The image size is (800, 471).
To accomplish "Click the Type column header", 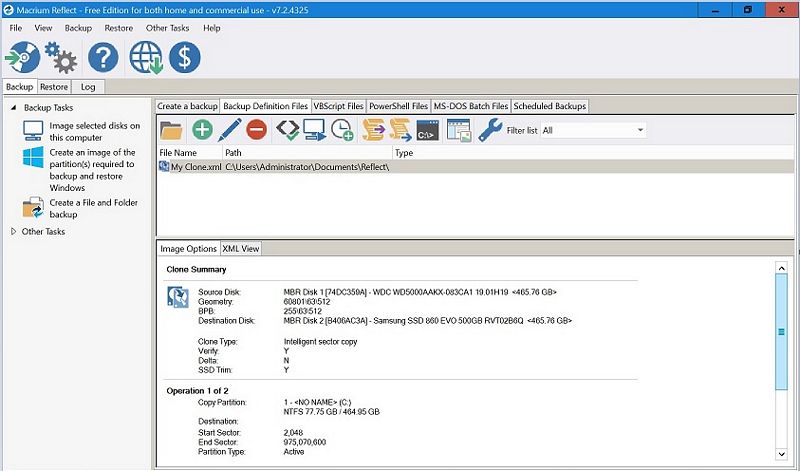I will point(593,153).
